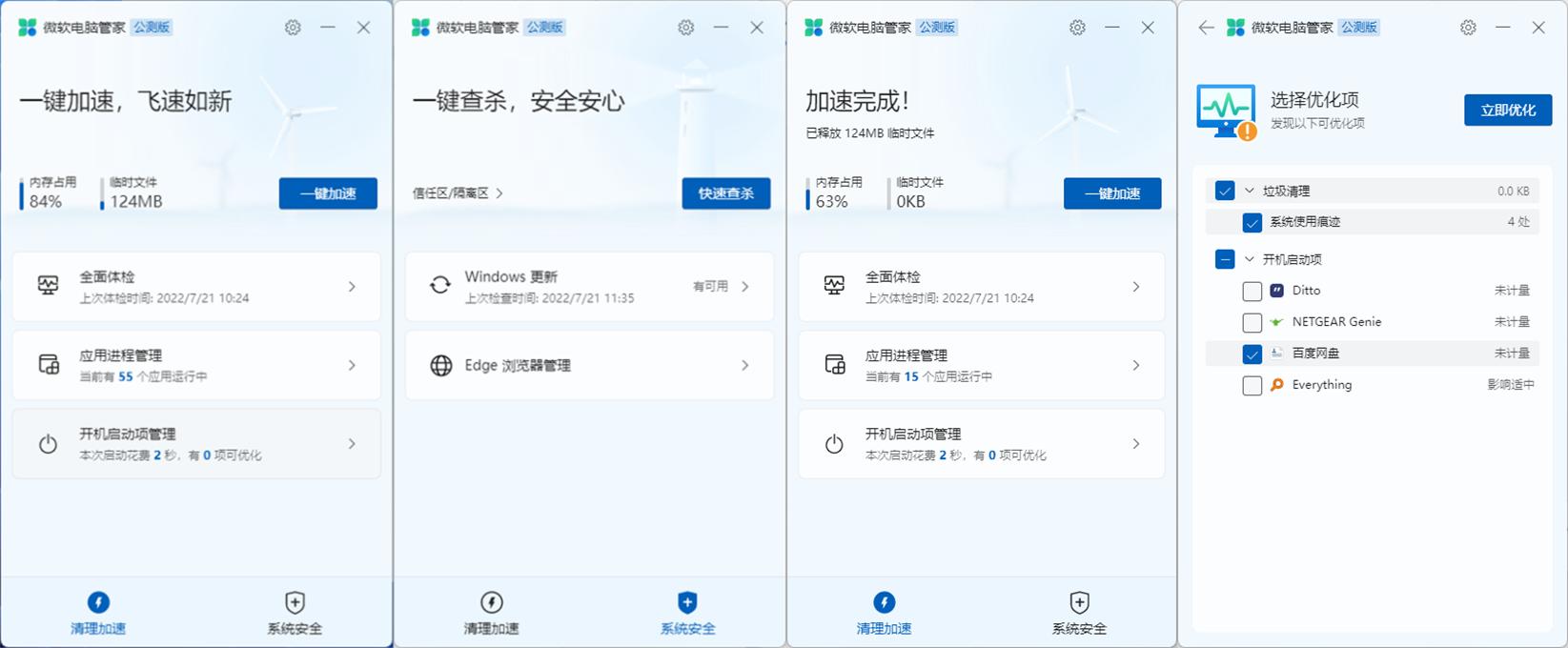The height and width of the screenshot is (648, 1568).
Task: Click 内存占用 84% indicator
Action: tap(50, 192)
